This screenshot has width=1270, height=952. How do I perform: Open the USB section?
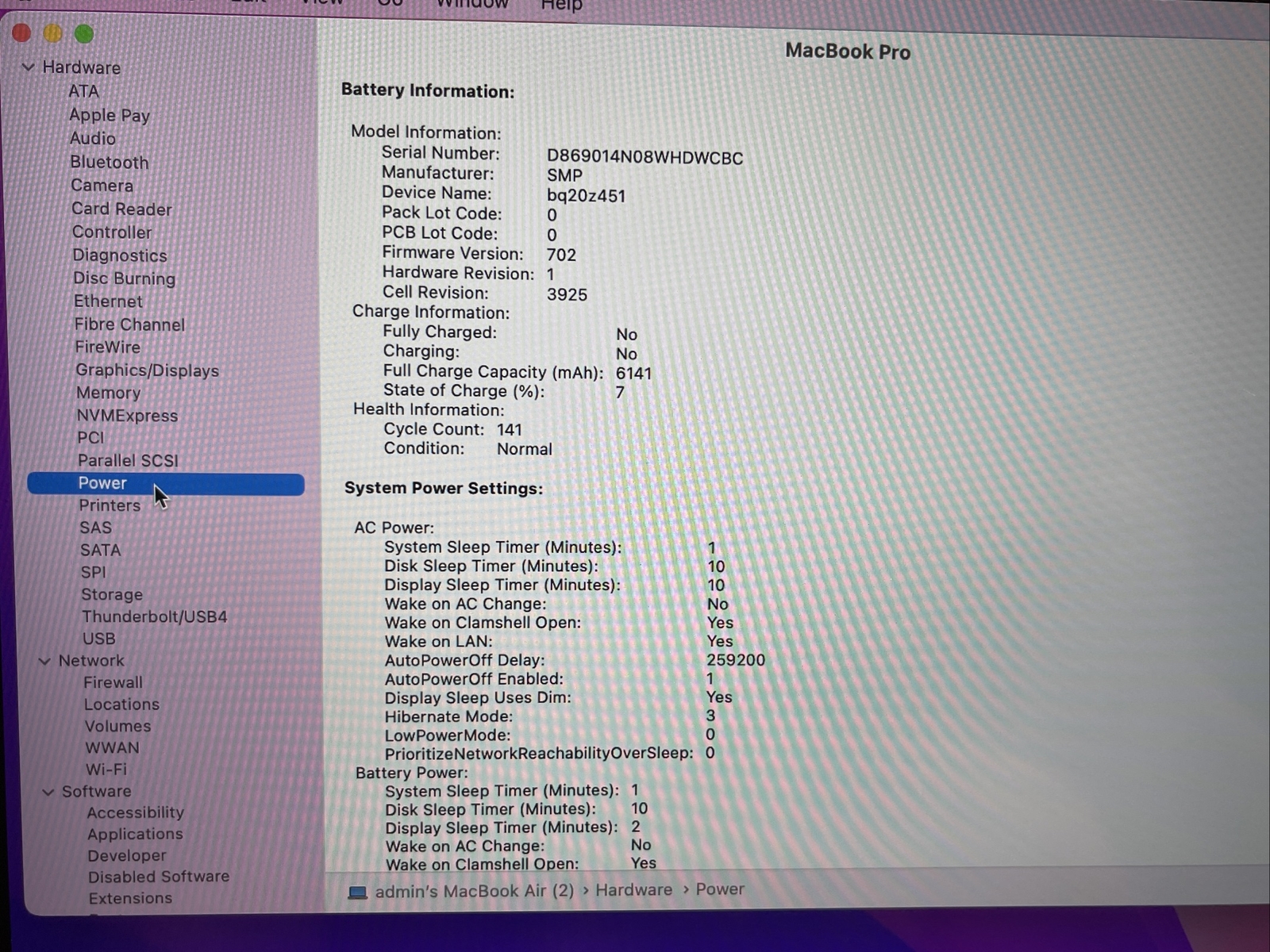point(99,639)
